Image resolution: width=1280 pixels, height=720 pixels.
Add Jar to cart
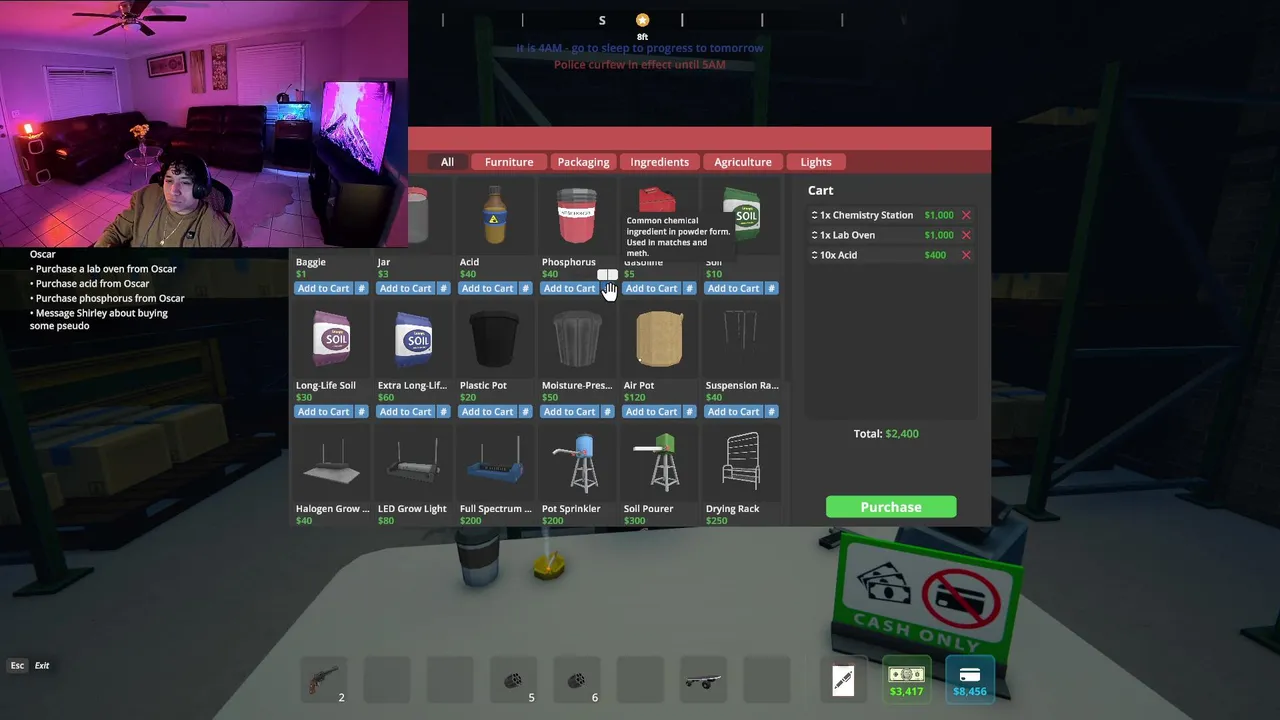(406, 288)
